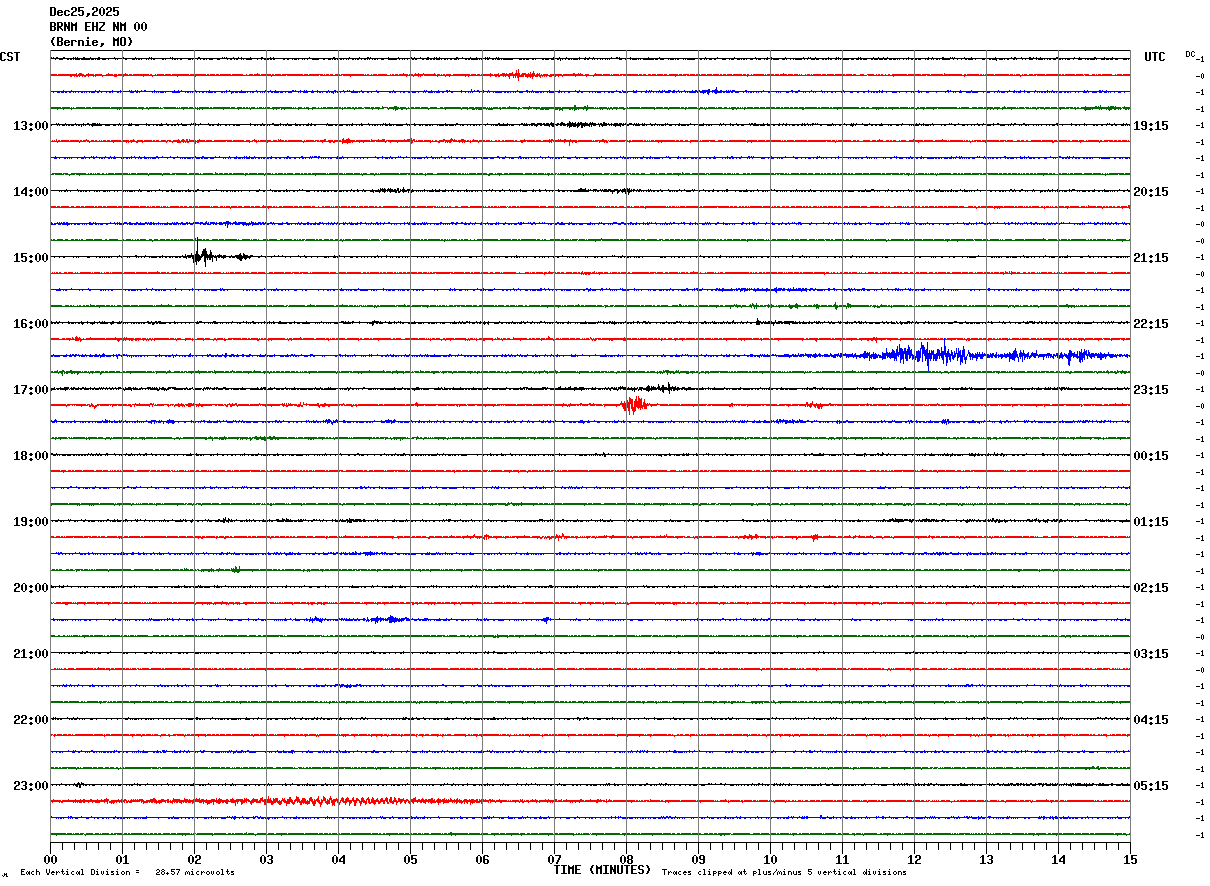Select the 17:00 CST time label
Viewport: 1210px width, 886px height.
point(31,390)
